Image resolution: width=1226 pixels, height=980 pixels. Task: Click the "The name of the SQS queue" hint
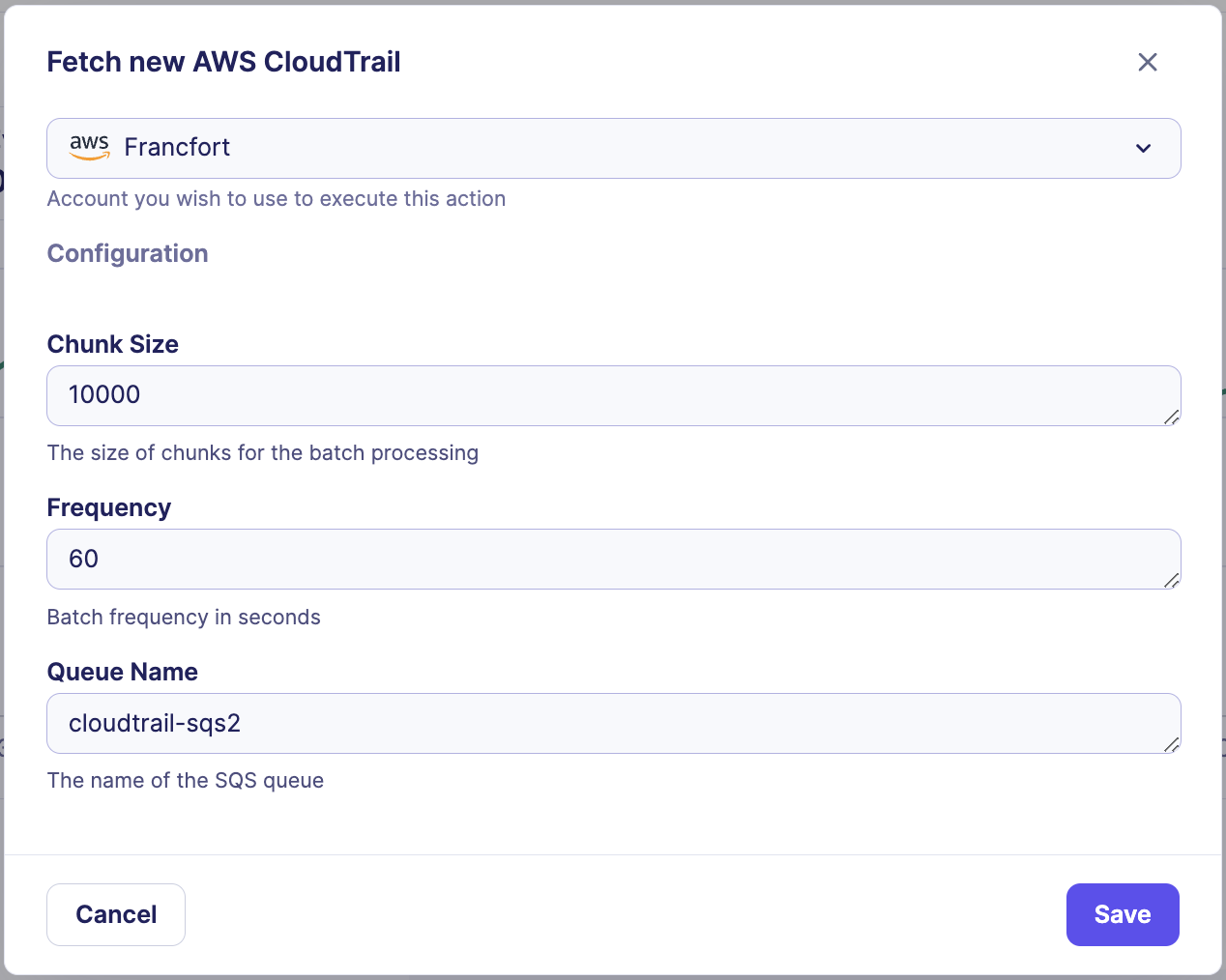pyautogui.click(x=185, y=780)
